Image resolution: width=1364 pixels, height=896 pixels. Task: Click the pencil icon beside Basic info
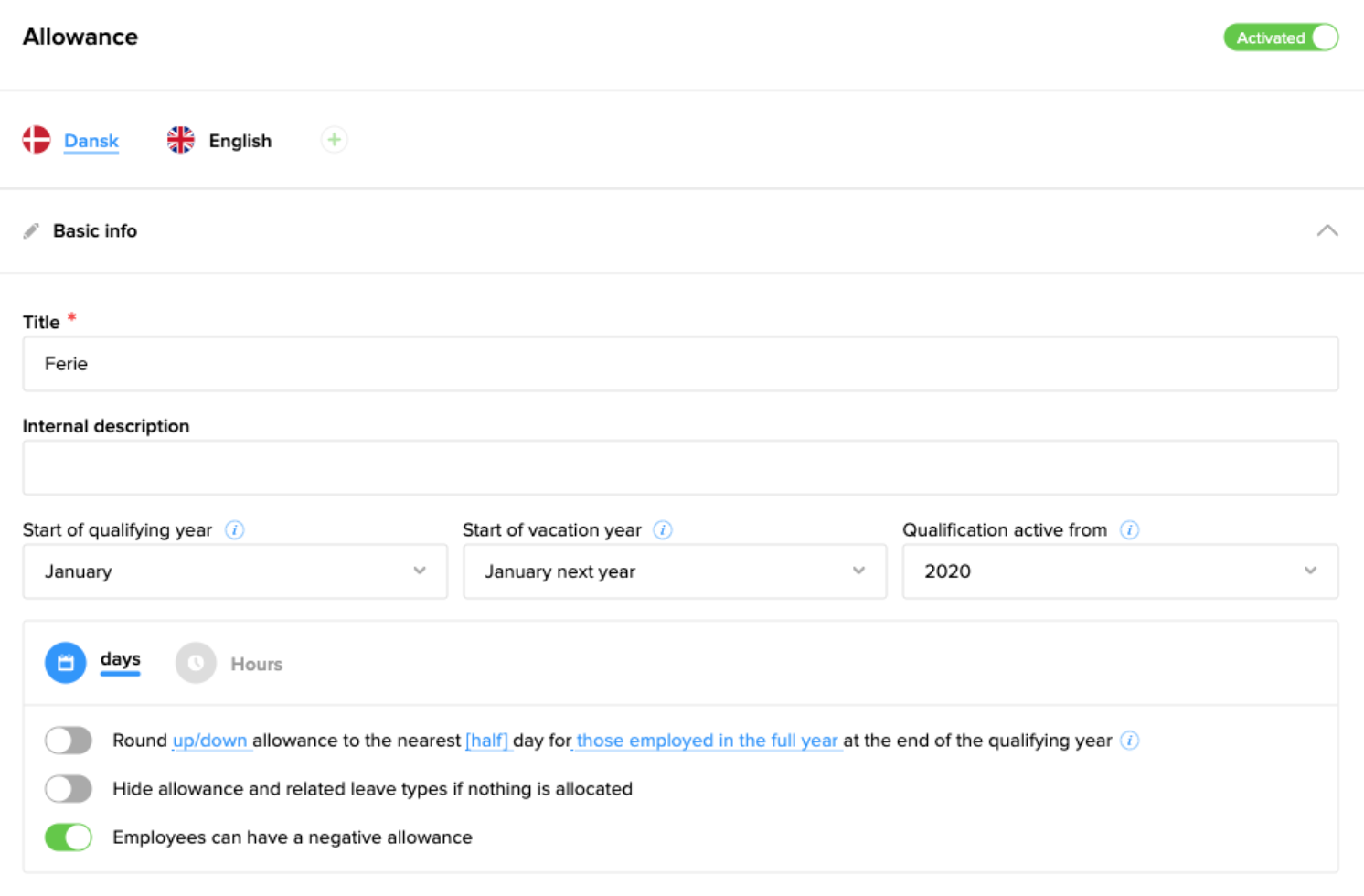coord(31,231)
